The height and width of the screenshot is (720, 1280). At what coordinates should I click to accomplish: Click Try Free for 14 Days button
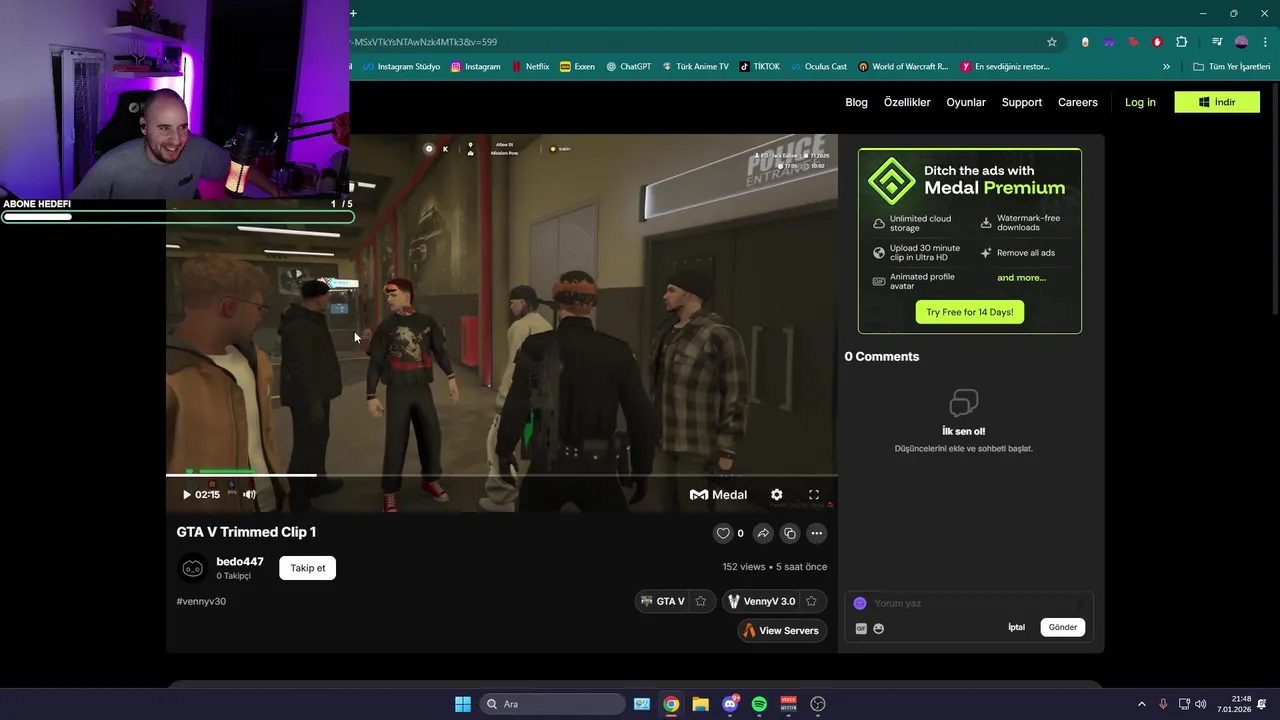[969, 312]
